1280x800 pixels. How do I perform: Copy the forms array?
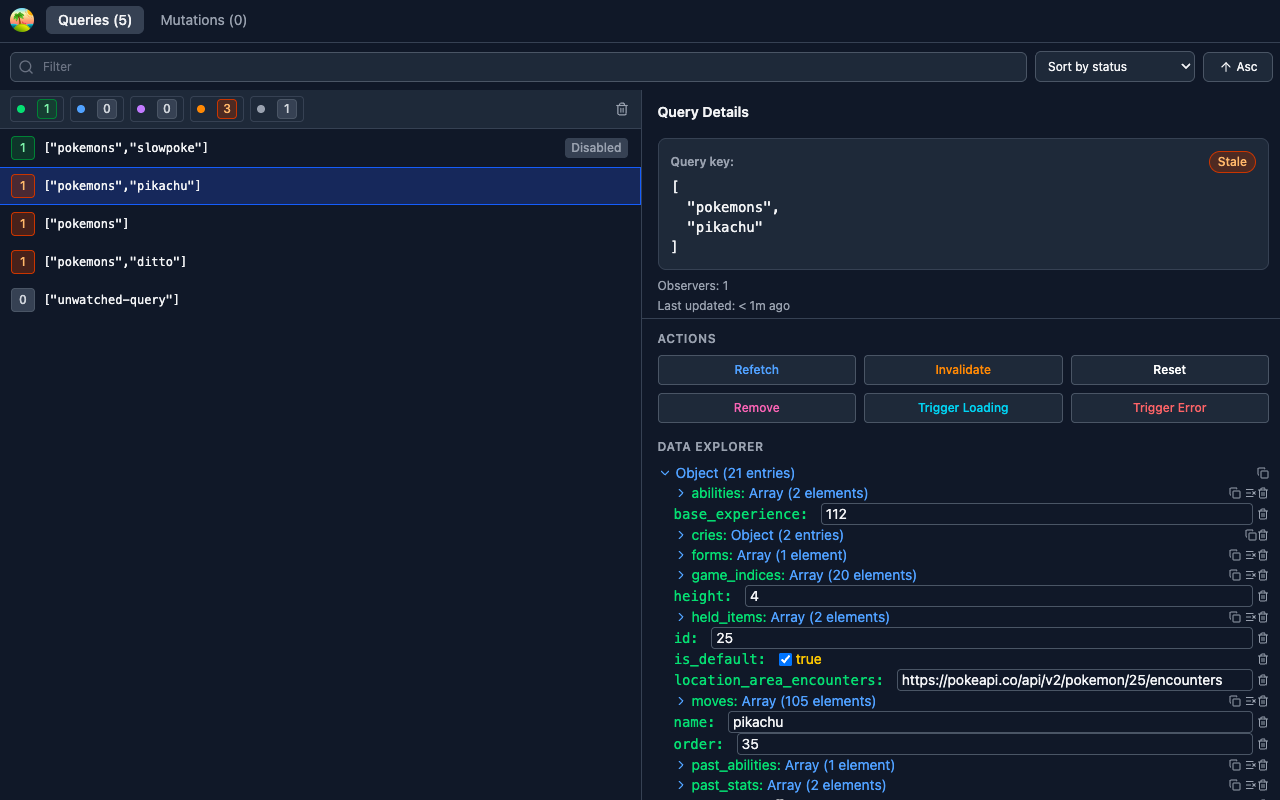pyautogui.click(x=1235, y=555)
